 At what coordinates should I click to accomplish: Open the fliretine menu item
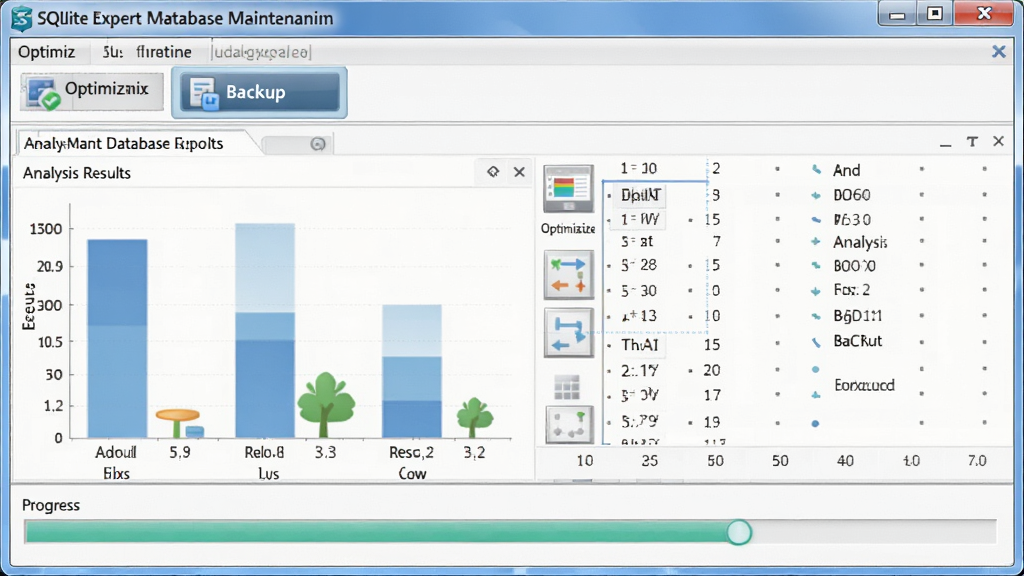(163, 52)
